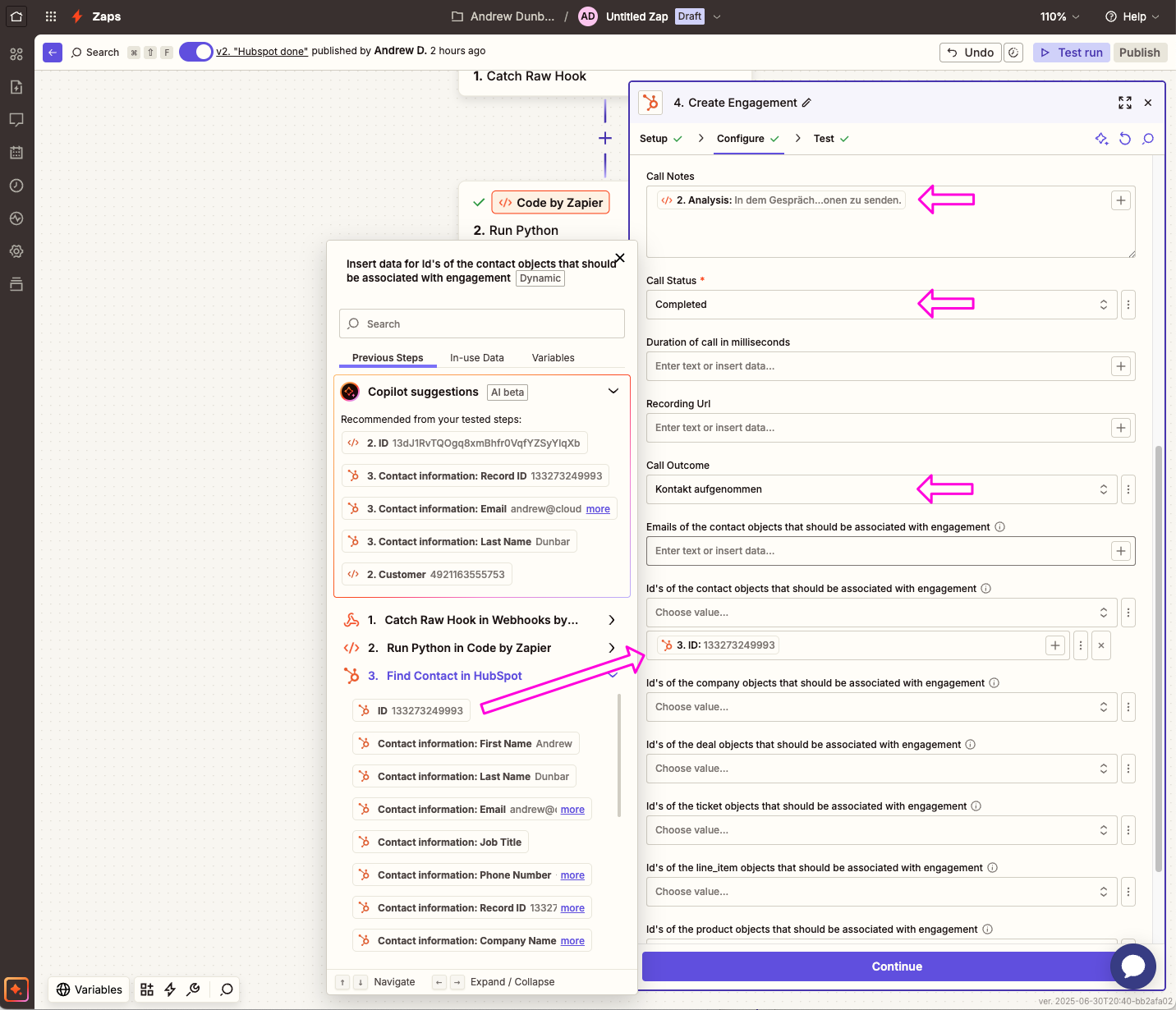This screenshot has height=1010, width=1176.
Task: Open the chat support bubble
Action: (x=1133, y=966)
